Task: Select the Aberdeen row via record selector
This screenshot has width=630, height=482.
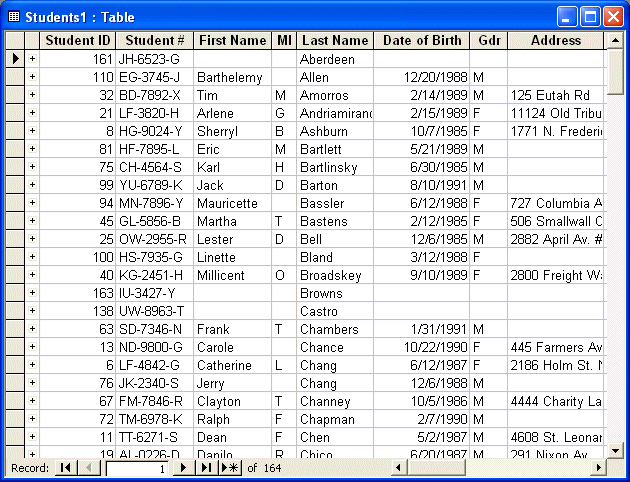Action: 15,59
